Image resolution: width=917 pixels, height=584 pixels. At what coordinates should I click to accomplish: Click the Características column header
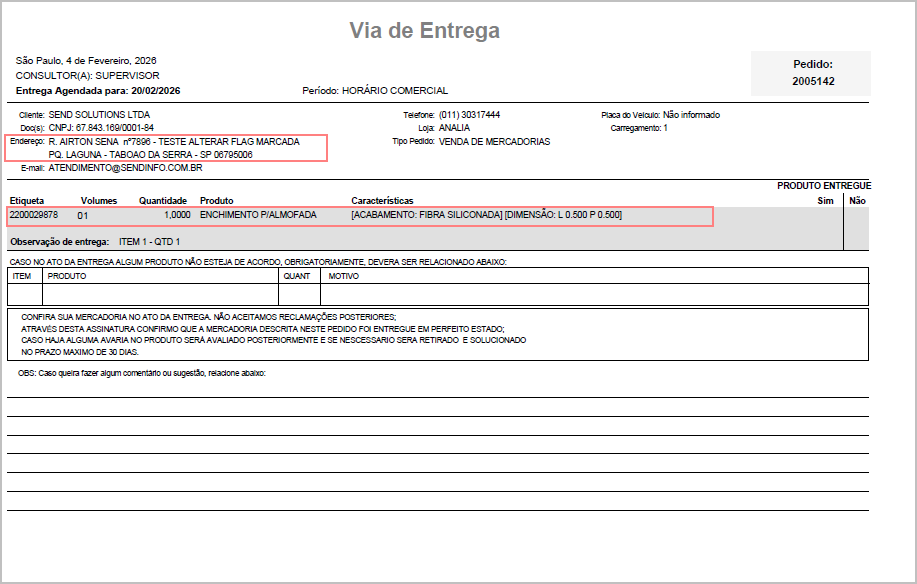[x=382, y=201]
